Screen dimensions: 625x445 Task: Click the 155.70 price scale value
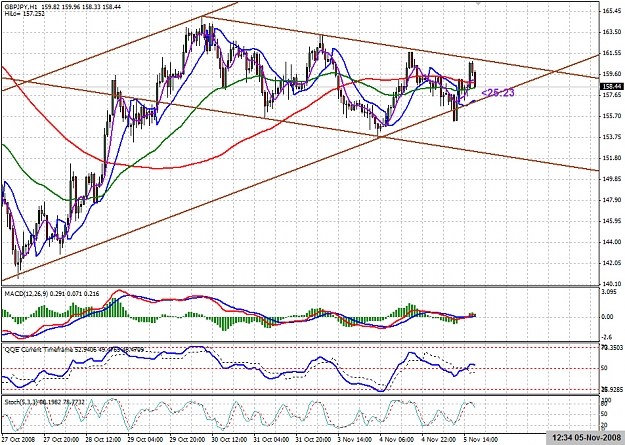pyautogui.click(x=612, y=116)
